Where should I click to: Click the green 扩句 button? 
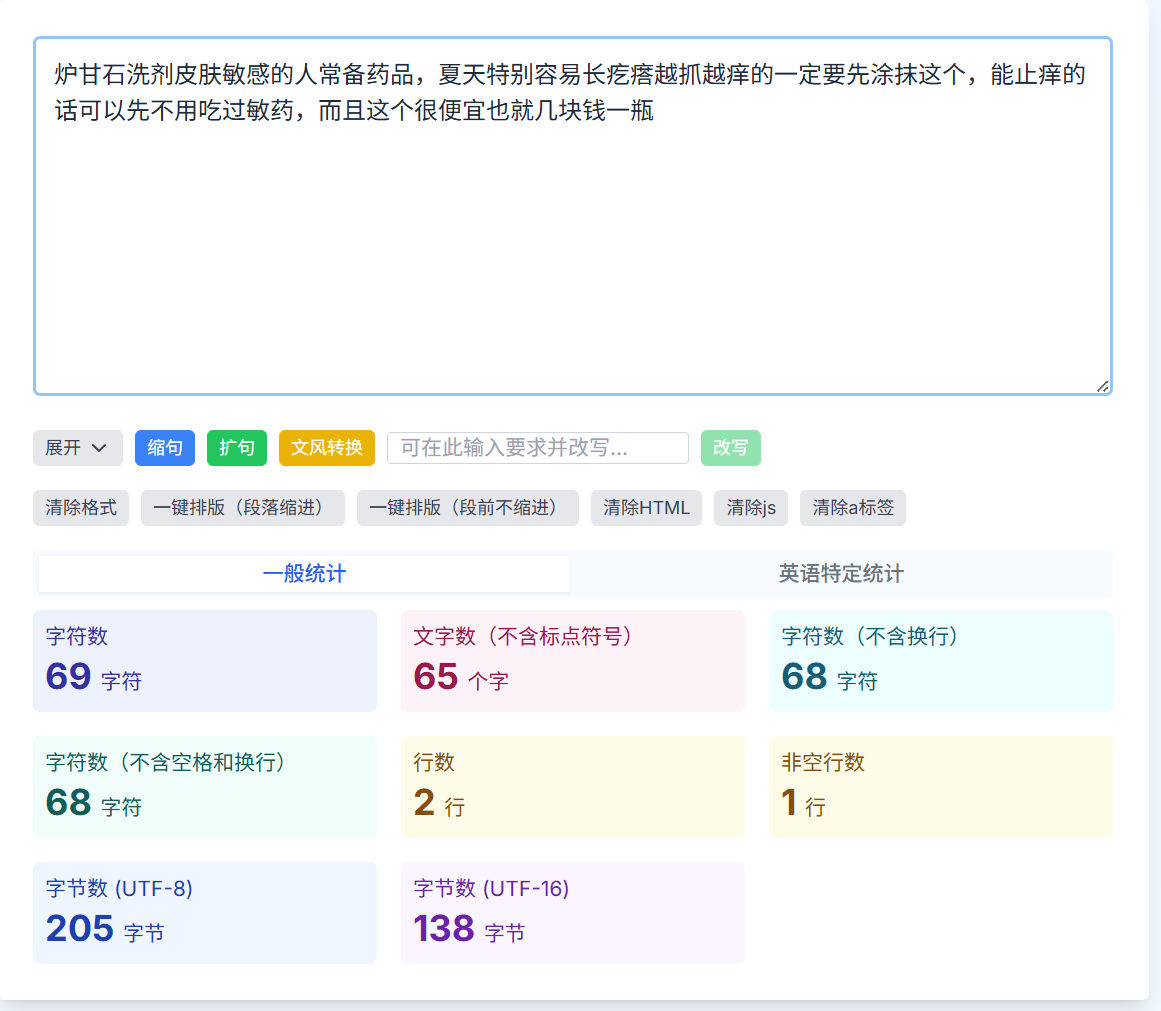point(237,448)
